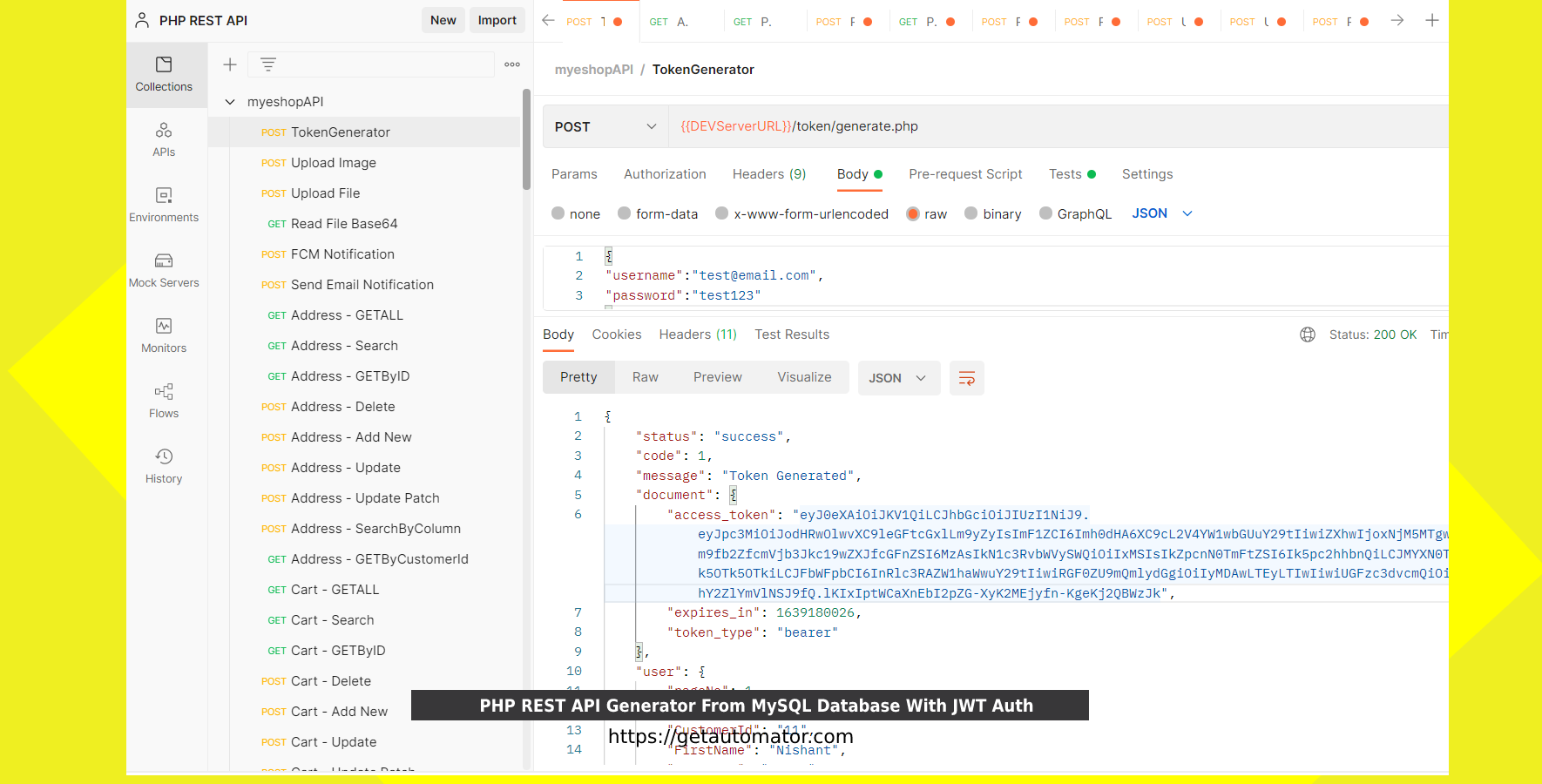1542x784 pixels.
Task: Click the Import button
Action: click(497, 19)
